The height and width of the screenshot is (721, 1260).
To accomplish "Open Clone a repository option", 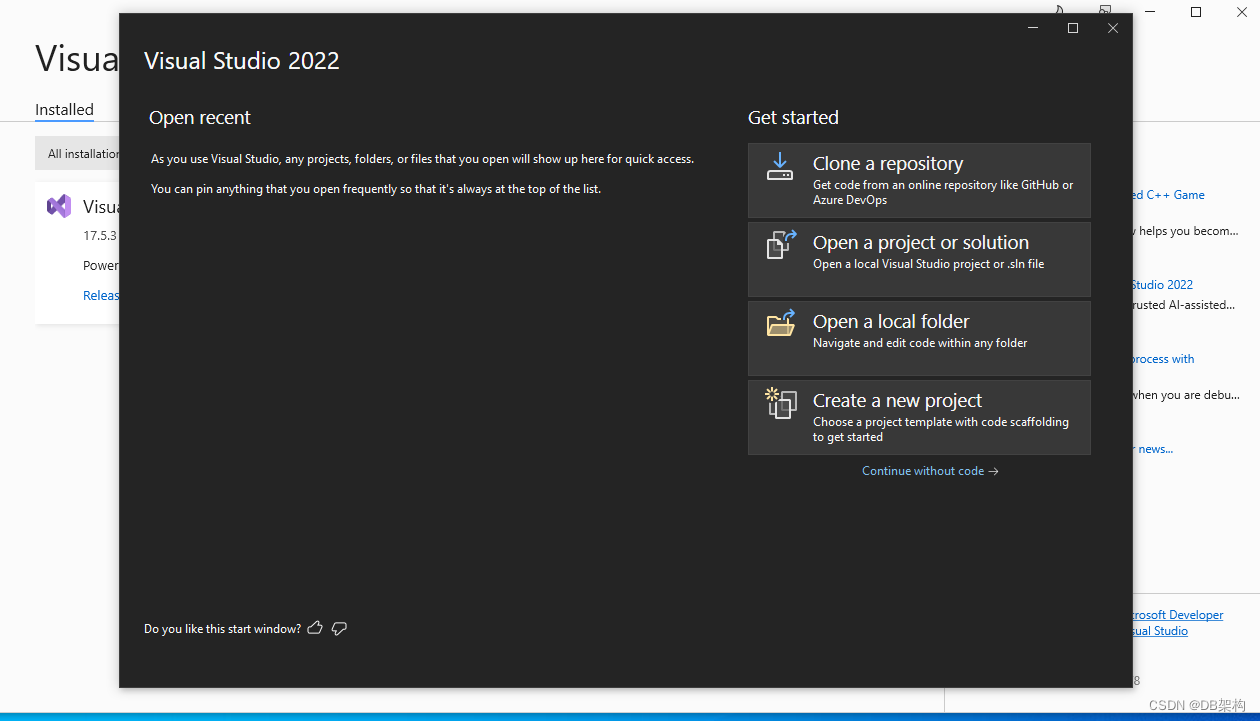I will pos(919,180).
